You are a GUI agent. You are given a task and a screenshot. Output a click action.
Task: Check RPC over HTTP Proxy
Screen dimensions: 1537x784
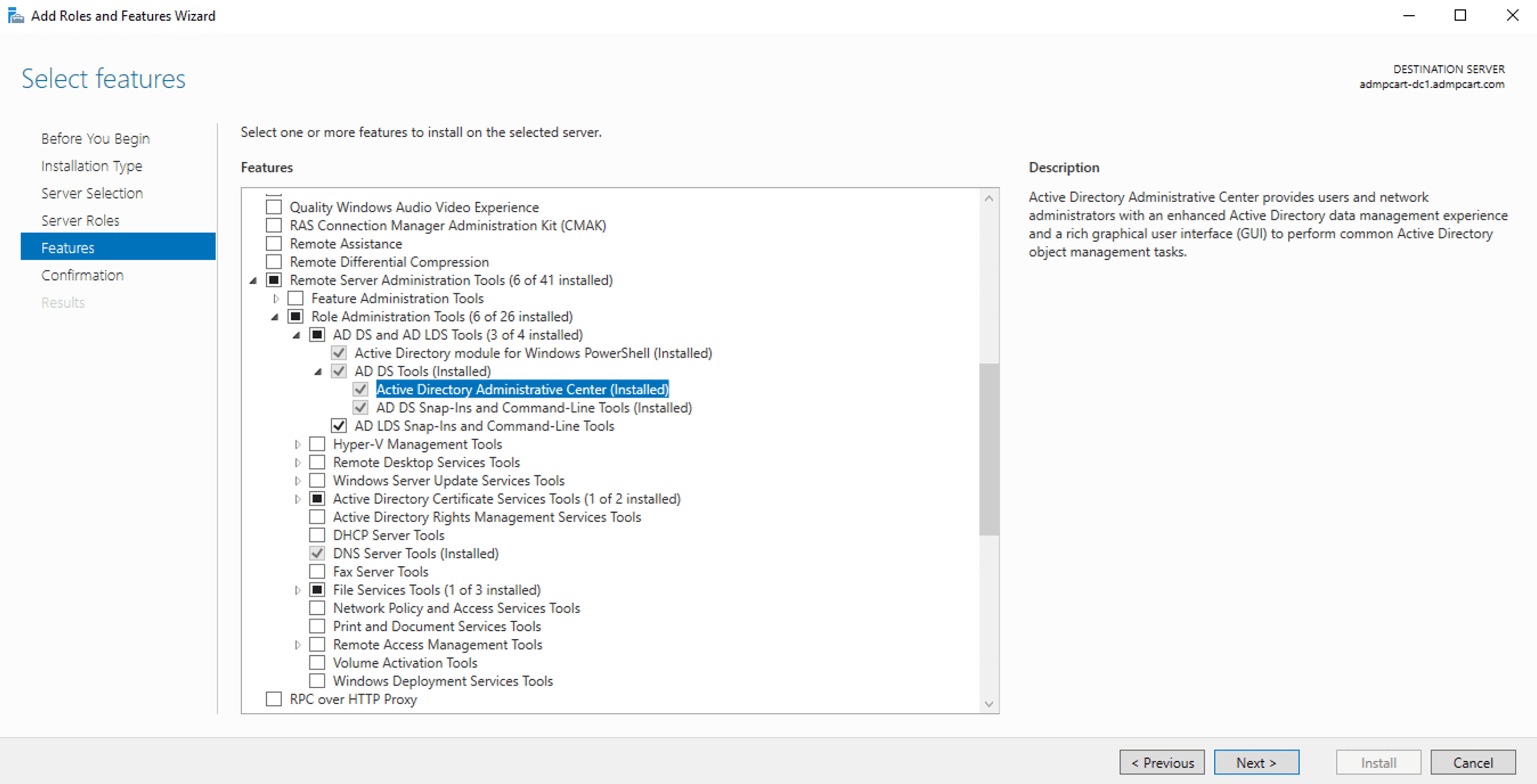click(273, 699)
